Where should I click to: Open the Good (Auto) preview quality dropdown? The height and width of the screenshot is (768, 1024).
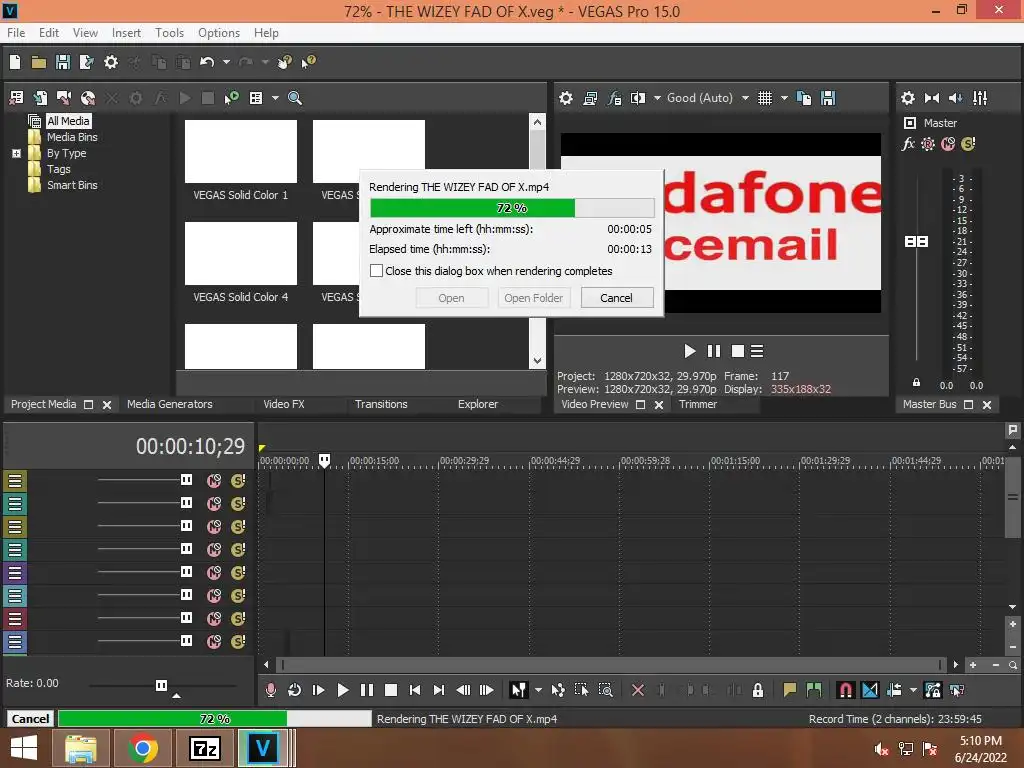point(708,98)
